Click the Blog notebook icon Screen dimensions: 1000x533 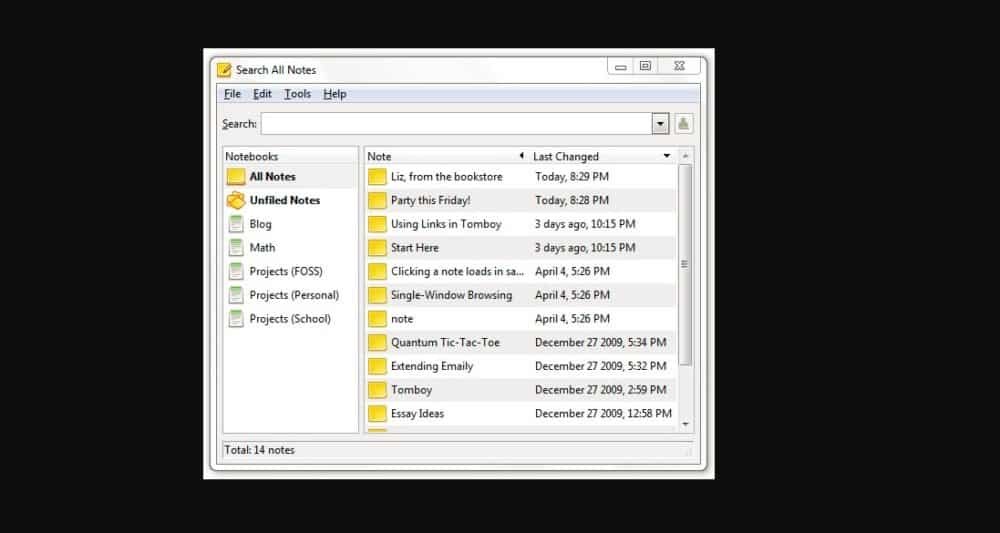[236, 224]
